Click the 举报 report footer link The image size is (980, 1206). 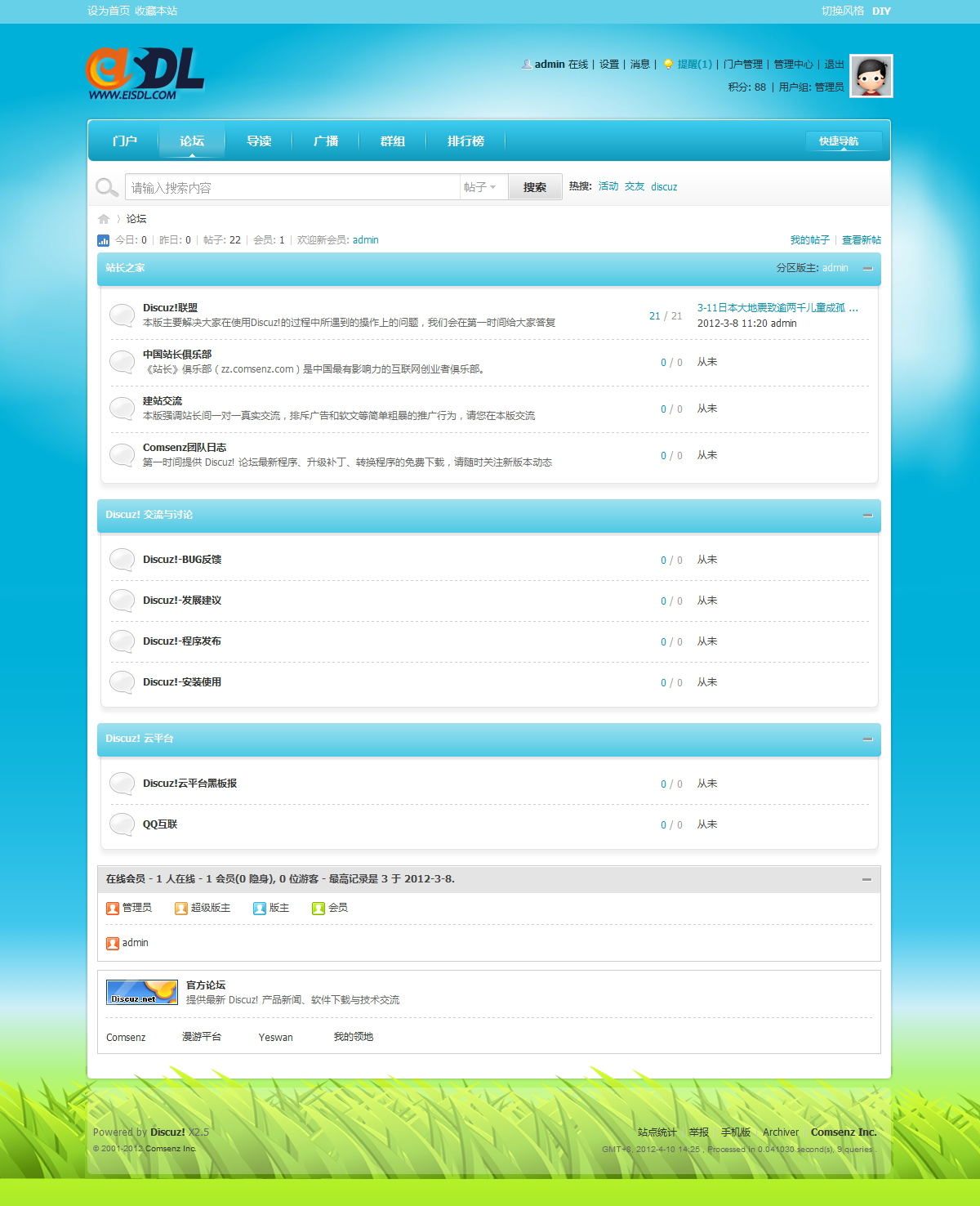pos(698,1132)
